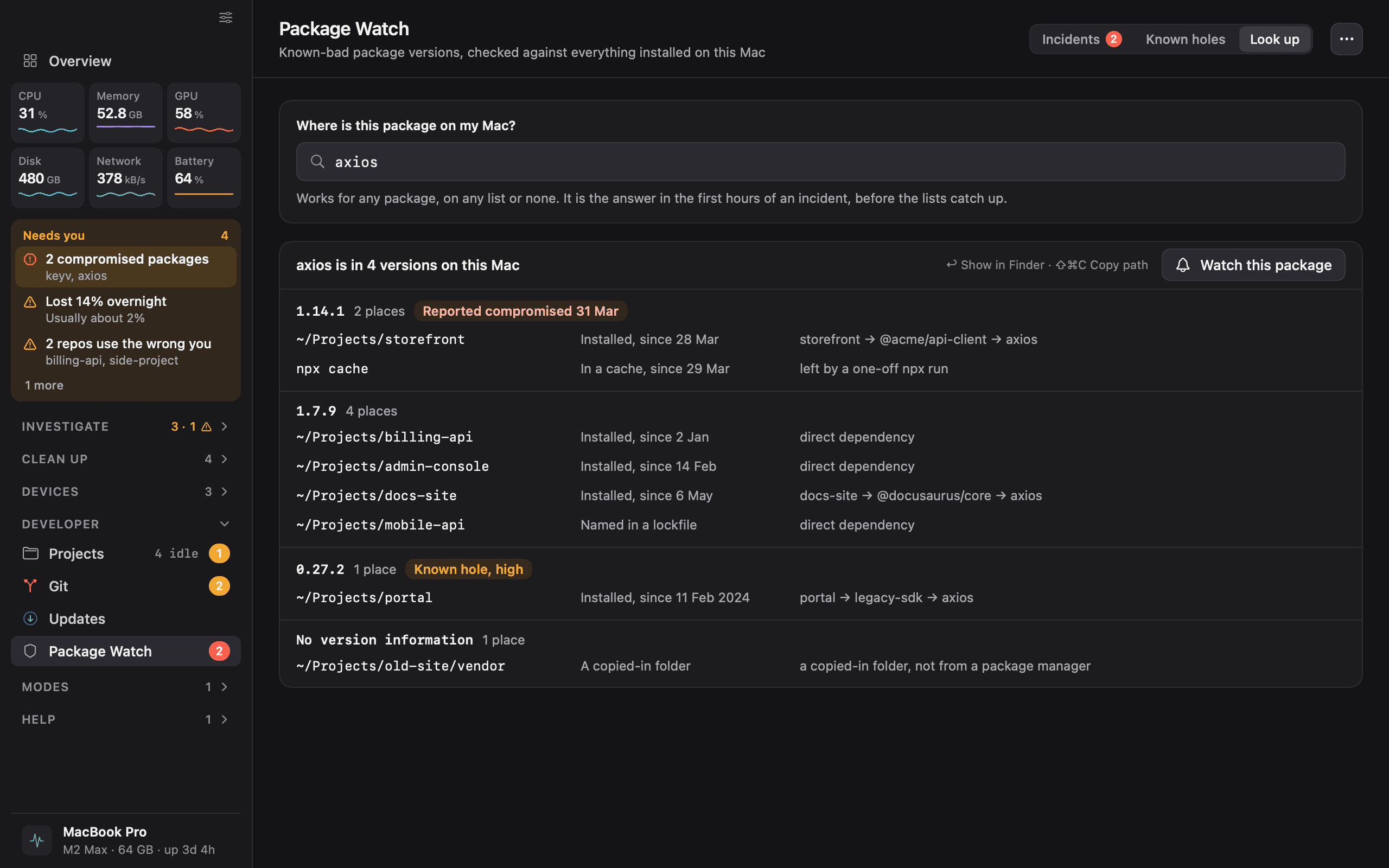Expand the CLEAN UP section
This screenshot has width=1389, height=868.
pyautogui.click(x=126, y=459)
